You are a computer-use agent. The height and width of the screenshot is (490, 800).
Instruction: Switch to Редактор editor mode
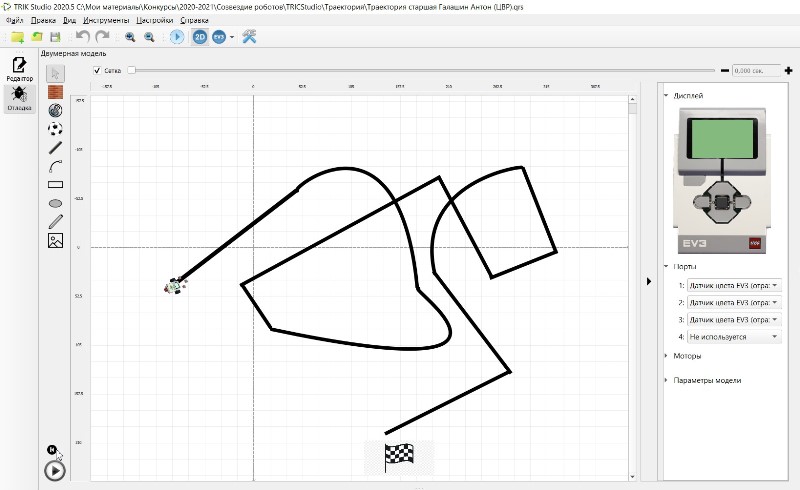click(19, 69)
